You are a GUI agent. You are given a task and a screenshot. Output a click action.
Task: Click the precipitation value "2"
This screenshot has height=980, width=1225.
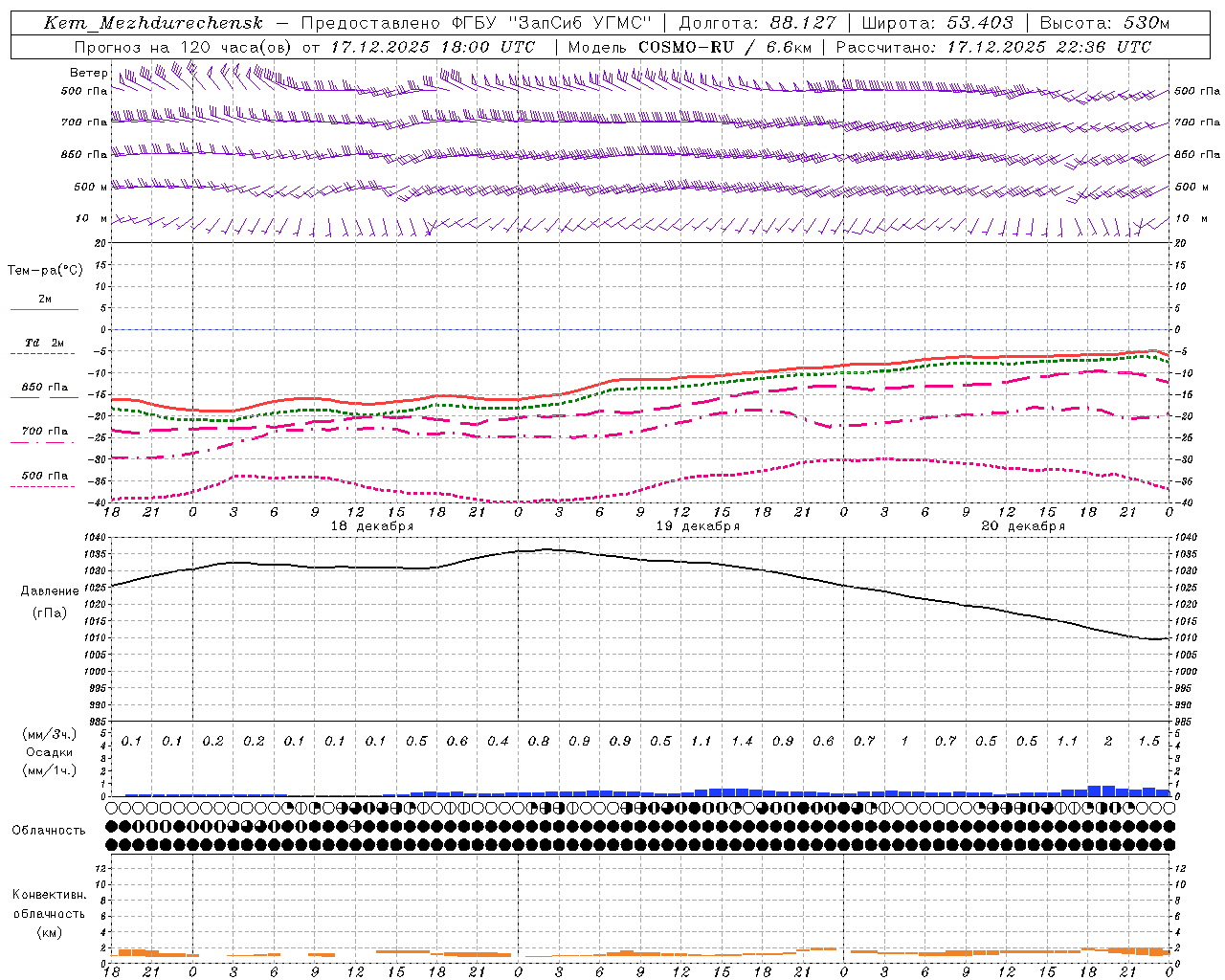pos(1108,741)
